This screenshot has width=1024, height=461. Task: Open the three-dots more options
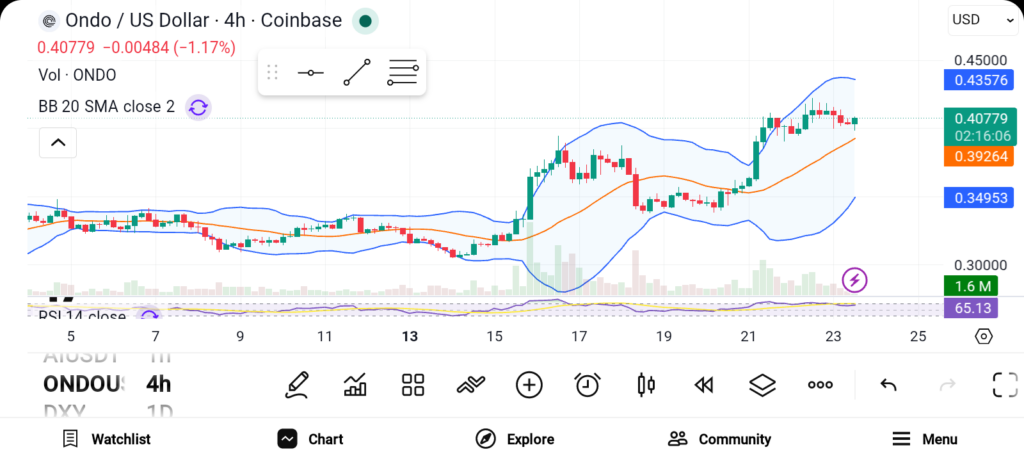[820, 385]
